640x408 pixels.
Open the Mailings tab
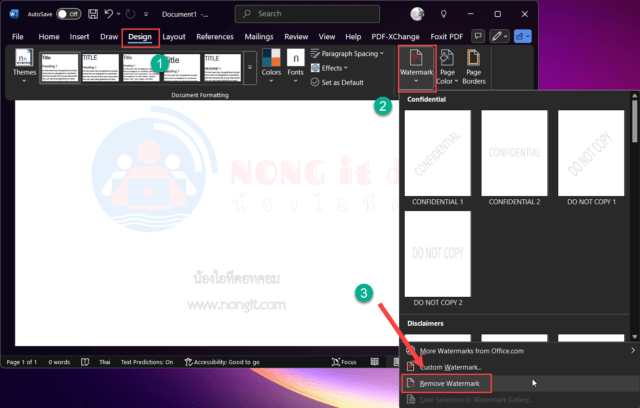(259, 37)
